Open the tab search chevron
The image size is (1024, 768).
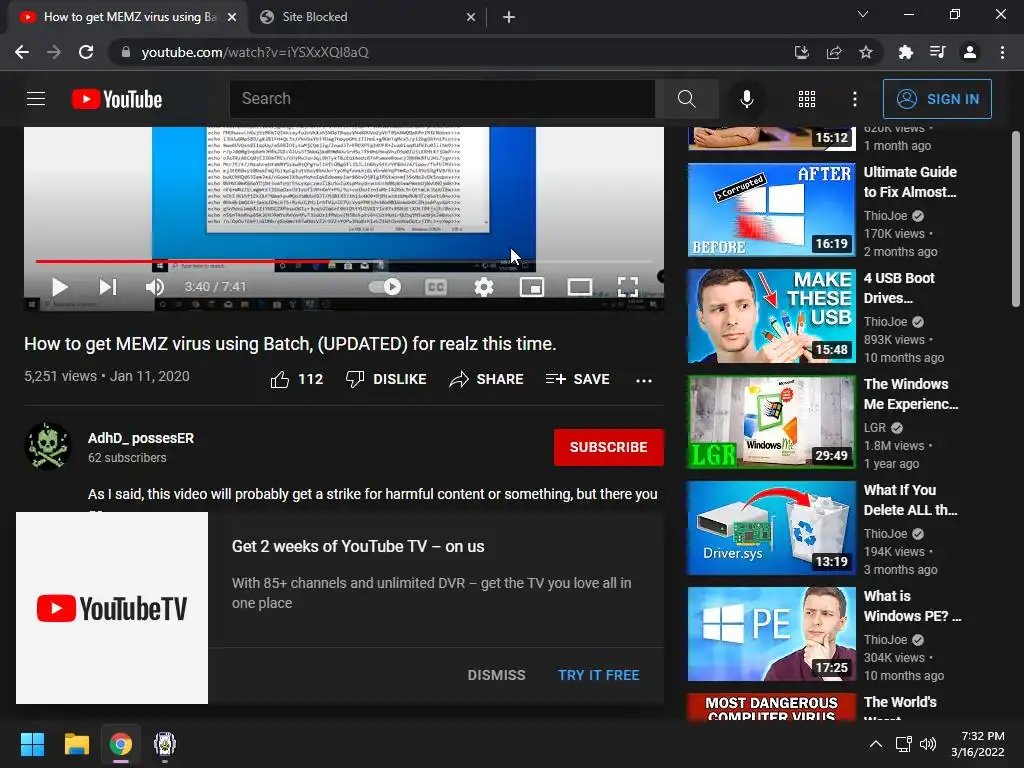click(863, 14)
